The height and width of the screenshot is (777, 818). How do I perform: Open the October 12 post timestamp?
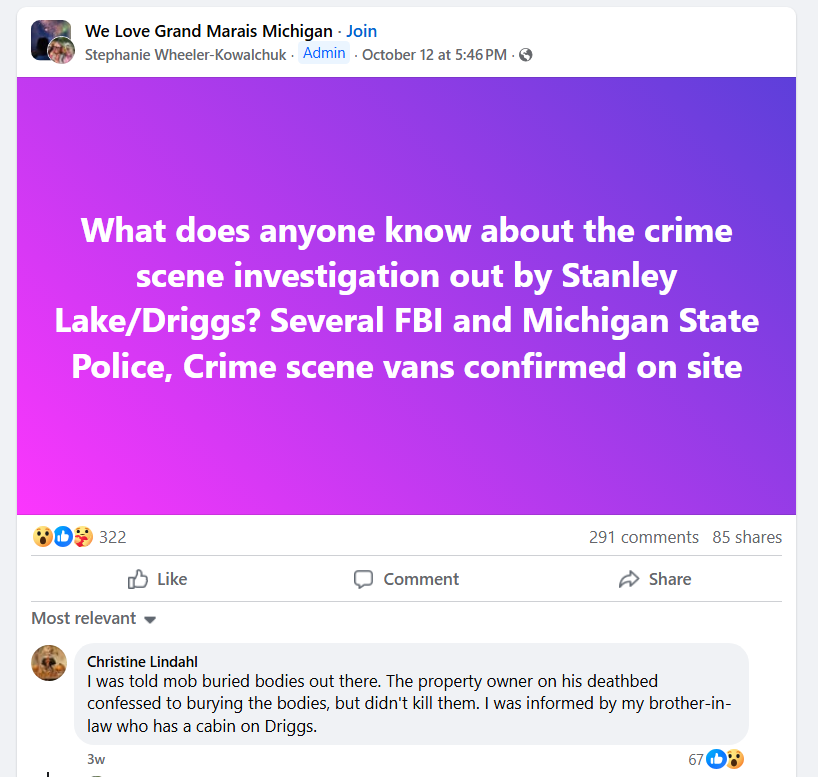pos(434,54)
